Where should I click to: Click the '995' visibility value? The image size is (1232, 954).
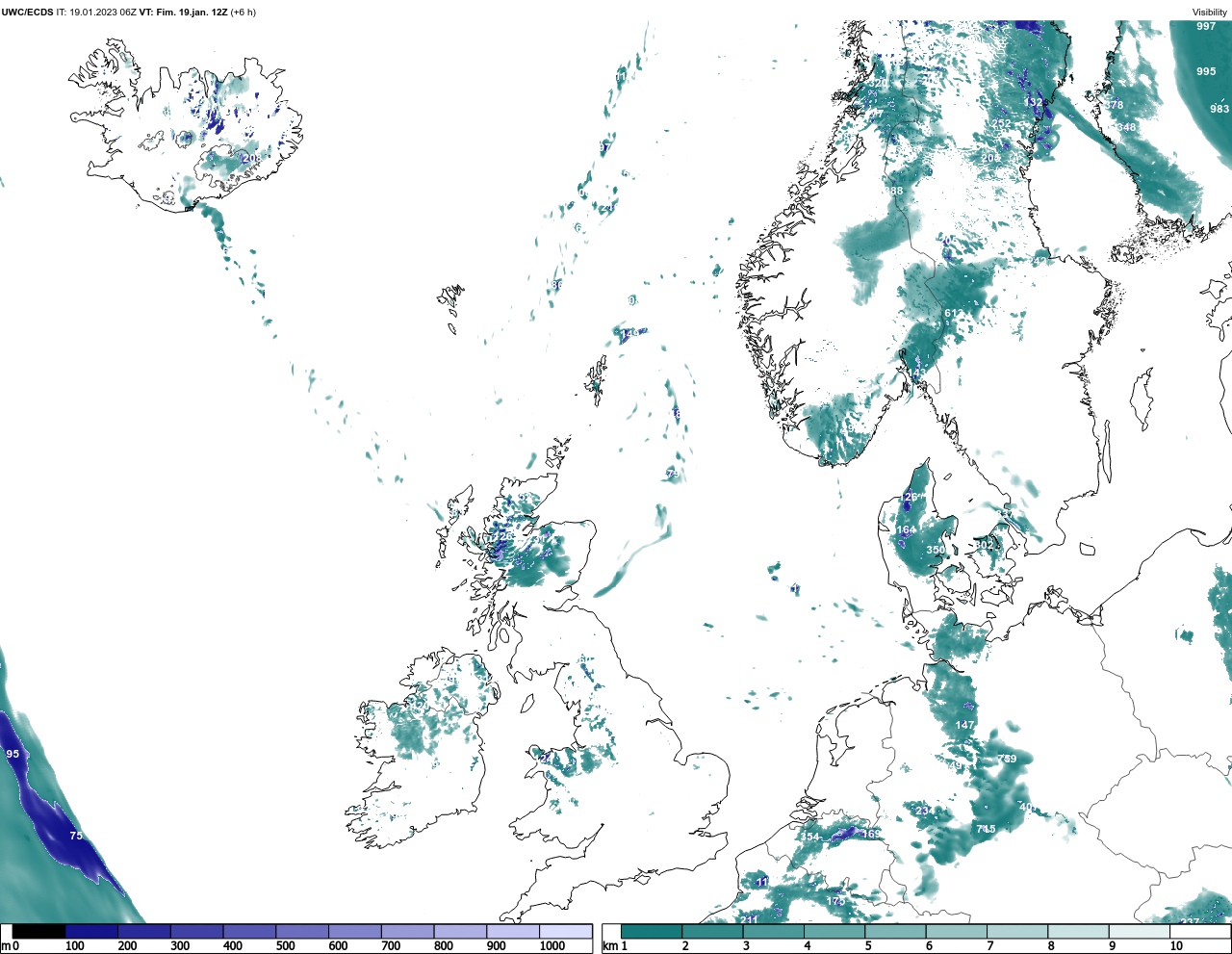pyautogui.click(x=1206, y=71)
